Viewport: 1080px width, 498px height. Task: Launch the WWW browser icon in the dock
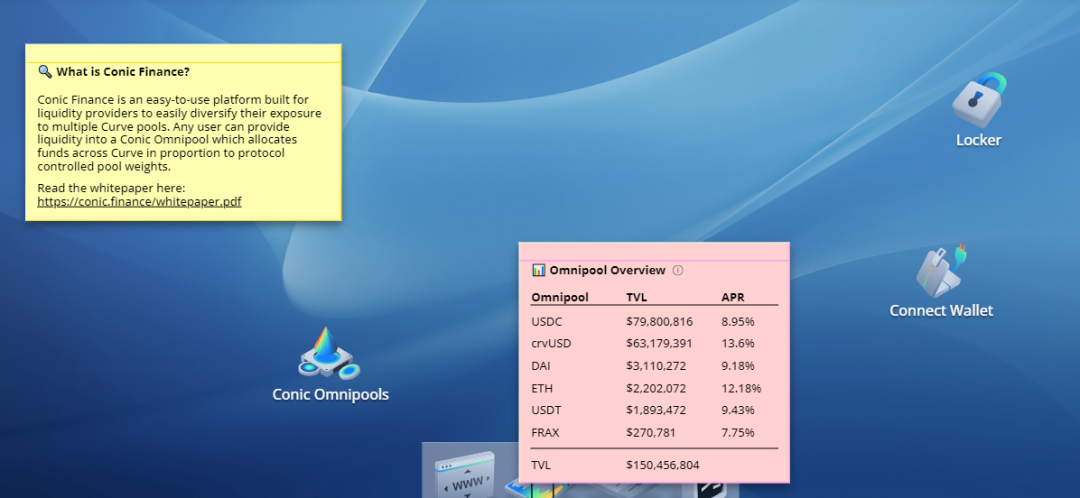pos(465,474)
